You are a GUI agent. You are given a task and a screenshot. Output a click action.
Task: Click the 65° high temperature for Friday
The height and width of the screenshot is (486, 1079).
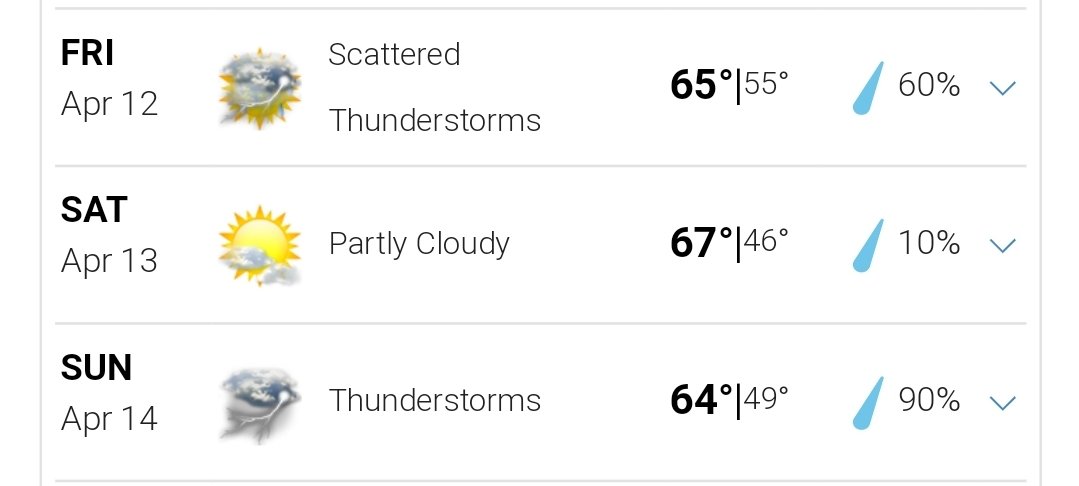point(702,86)
